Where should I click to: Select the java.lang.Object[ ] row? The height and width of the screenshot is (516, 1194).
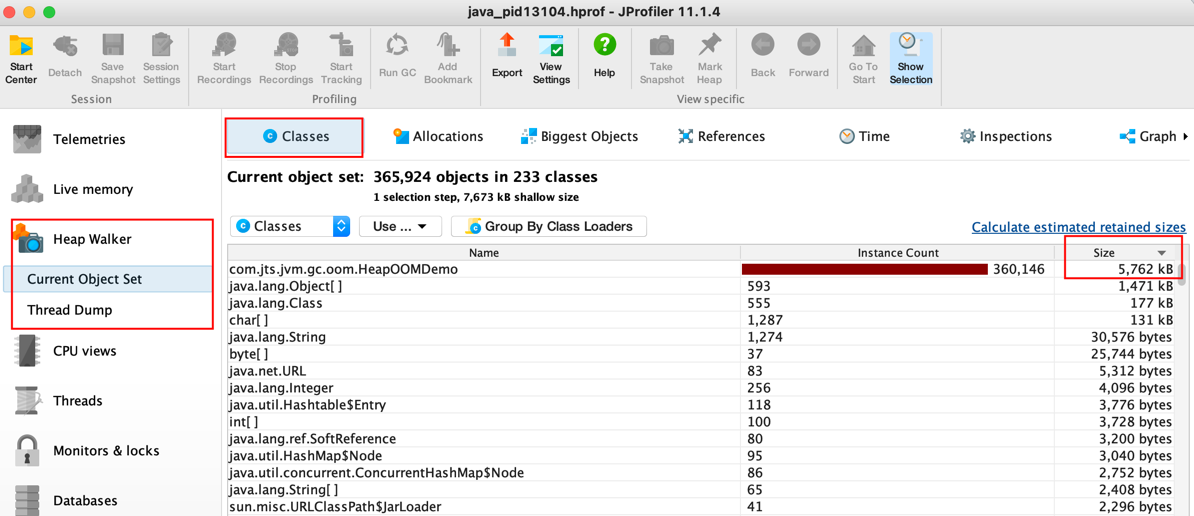coord(702,286)
